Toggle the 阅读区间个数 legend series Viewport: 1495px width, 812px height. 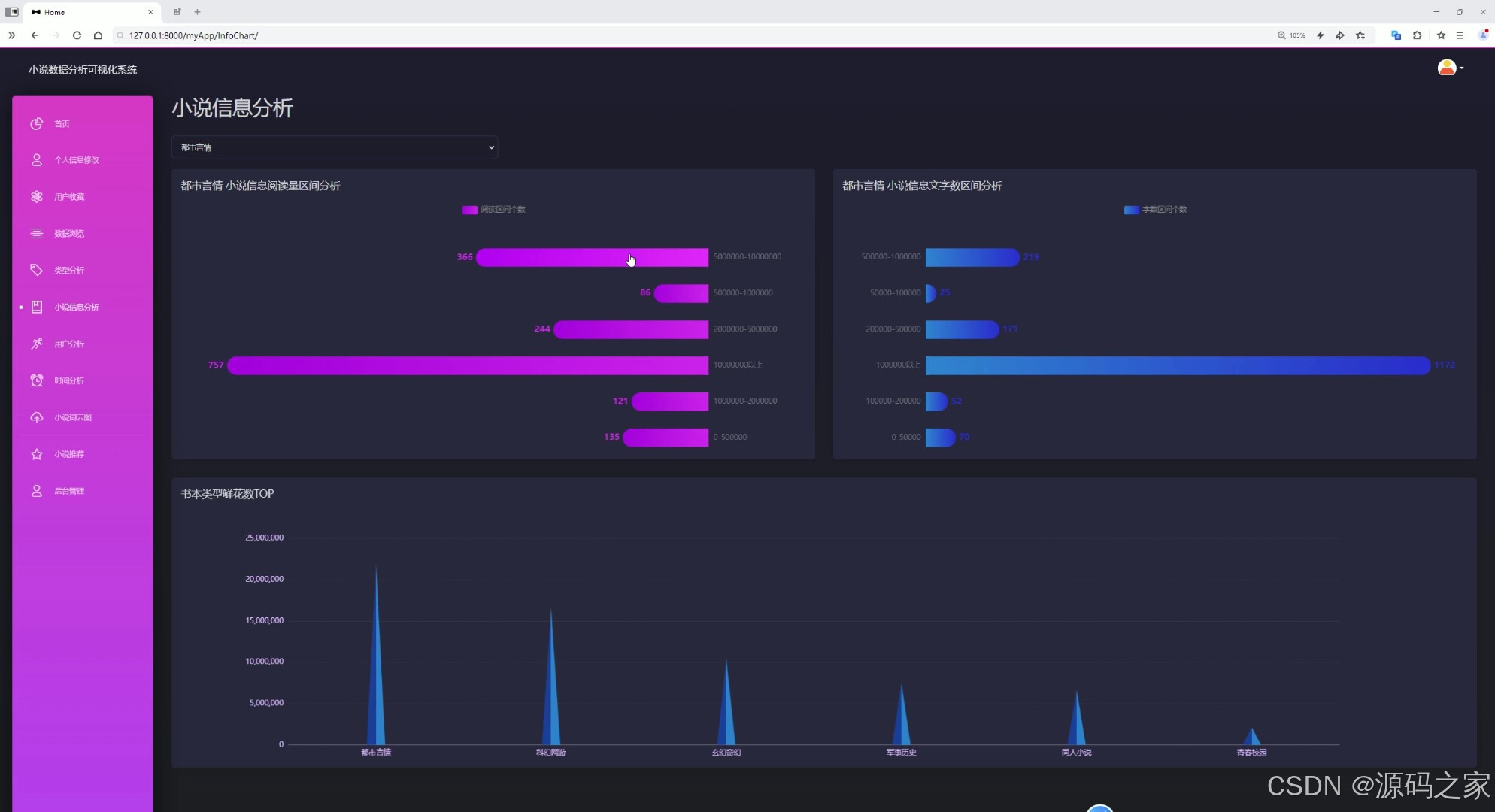coord(493,210)
